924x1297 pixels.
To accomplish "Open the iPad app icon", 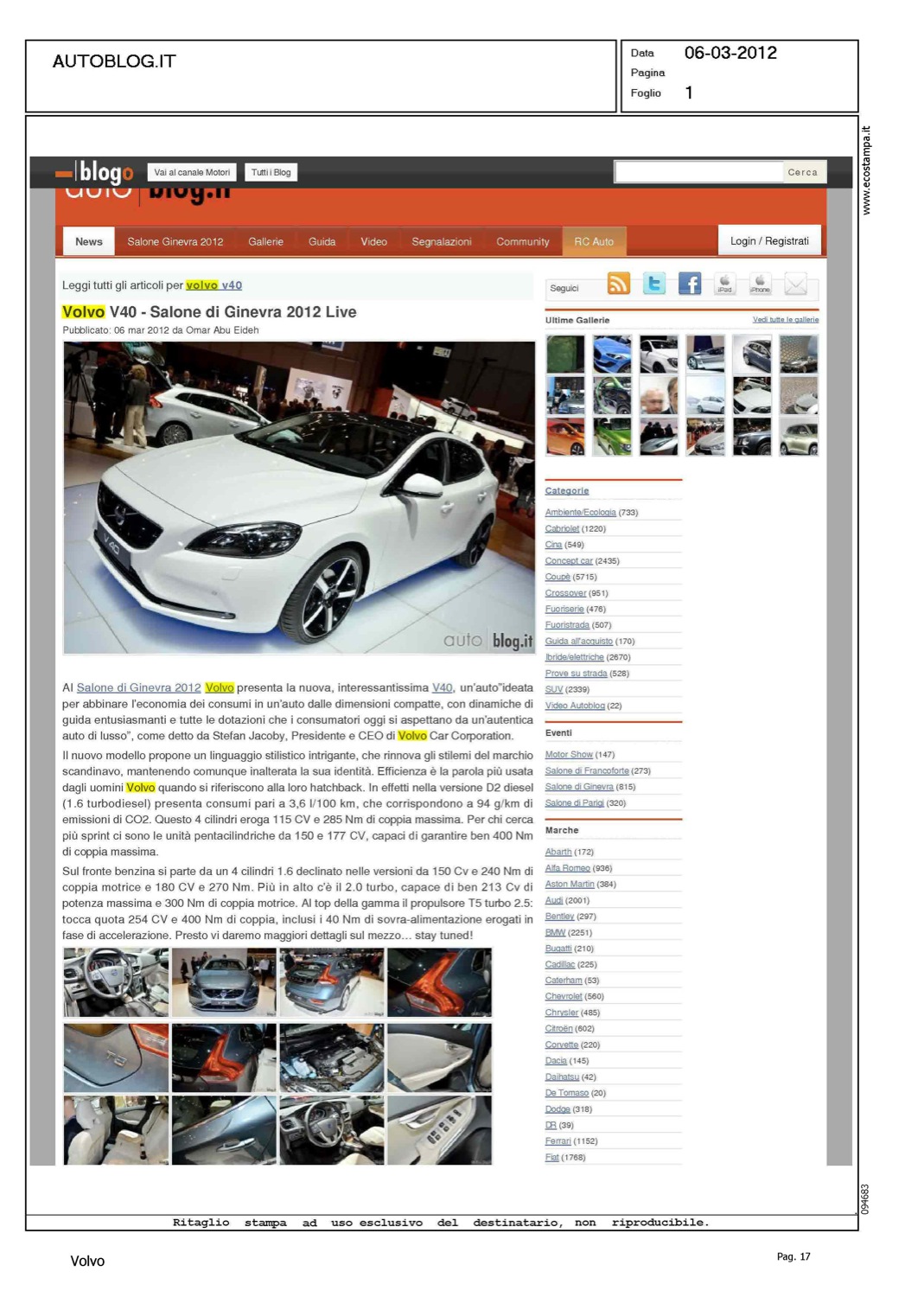I will [x=724, y=284].
